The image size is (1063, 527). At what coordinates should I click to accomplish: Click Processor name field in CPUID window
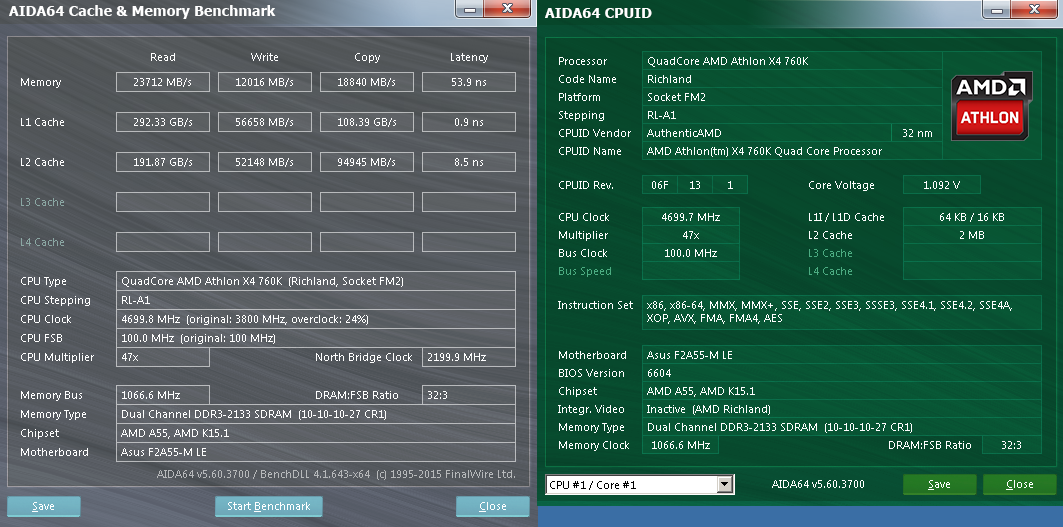pos(792,61)
